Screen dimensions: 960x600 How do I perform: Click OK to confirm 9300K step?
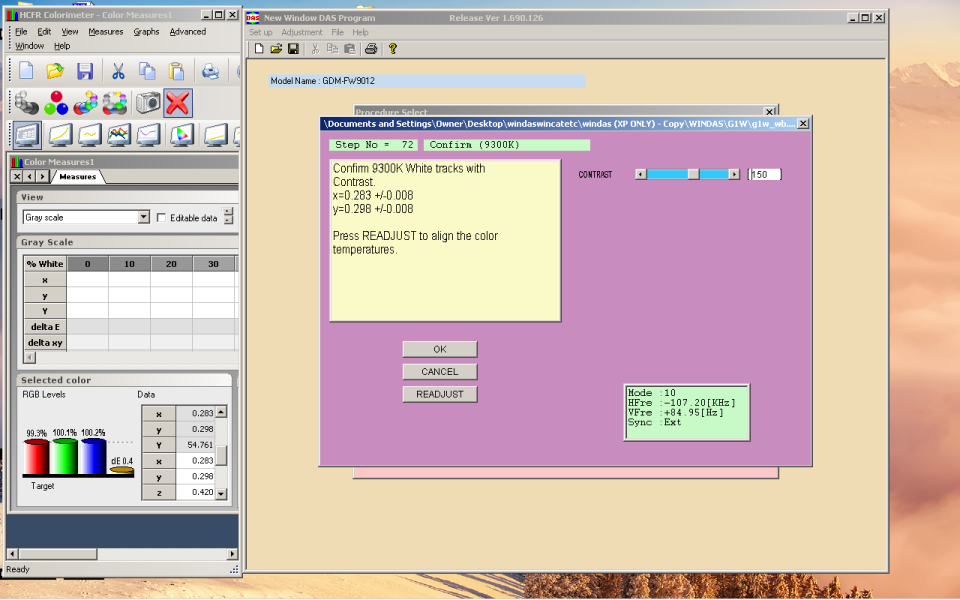[440, 349]
